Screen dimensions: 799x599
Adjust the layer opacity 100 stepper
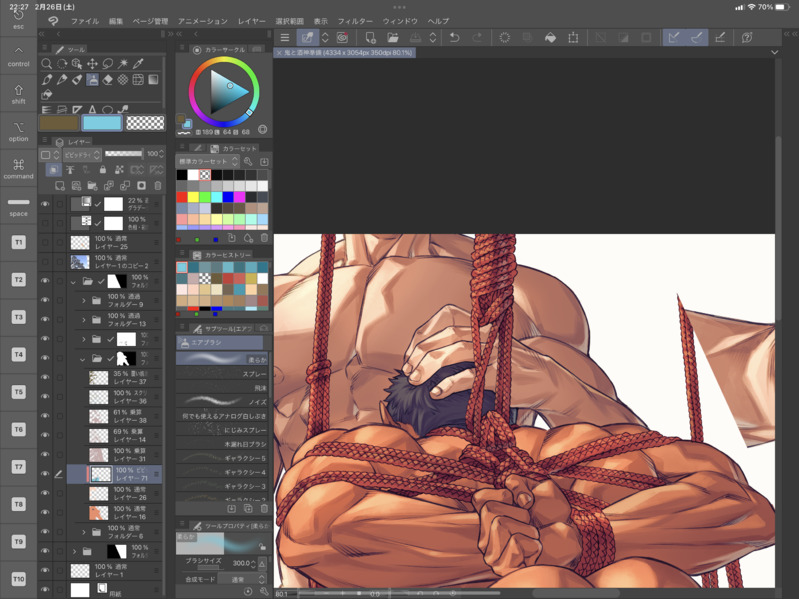(161, 154)
